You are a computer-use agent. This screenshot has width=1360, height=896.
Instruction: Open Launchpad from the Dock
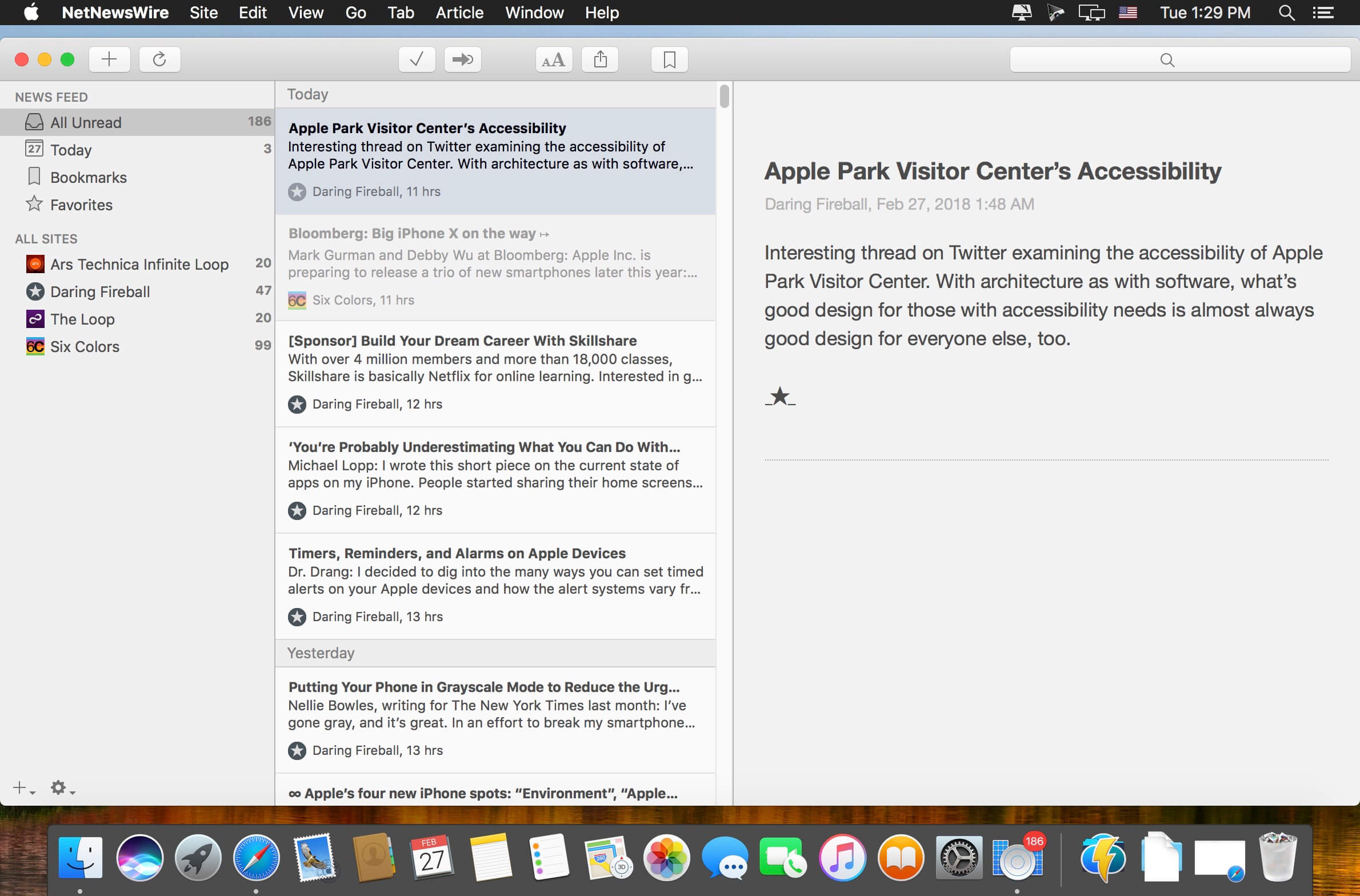[198, 857]
